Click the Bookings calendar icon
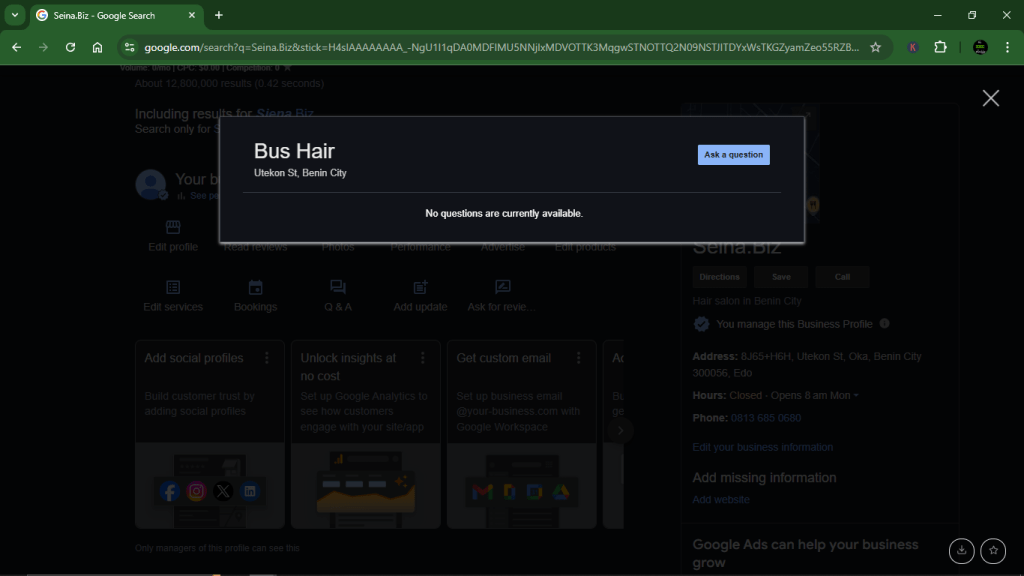The image size is (1024, 576). coord(255,287)
